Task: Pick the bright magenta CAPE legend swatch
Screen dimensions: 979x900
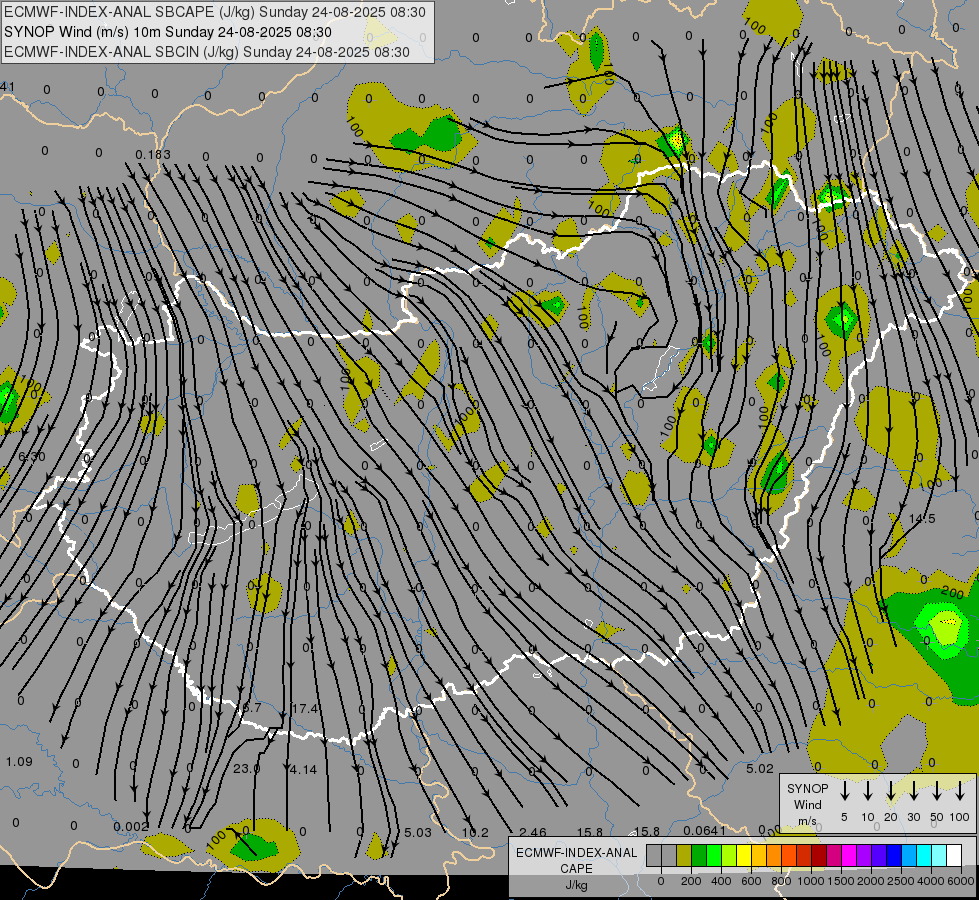Action: coord(849,855)
